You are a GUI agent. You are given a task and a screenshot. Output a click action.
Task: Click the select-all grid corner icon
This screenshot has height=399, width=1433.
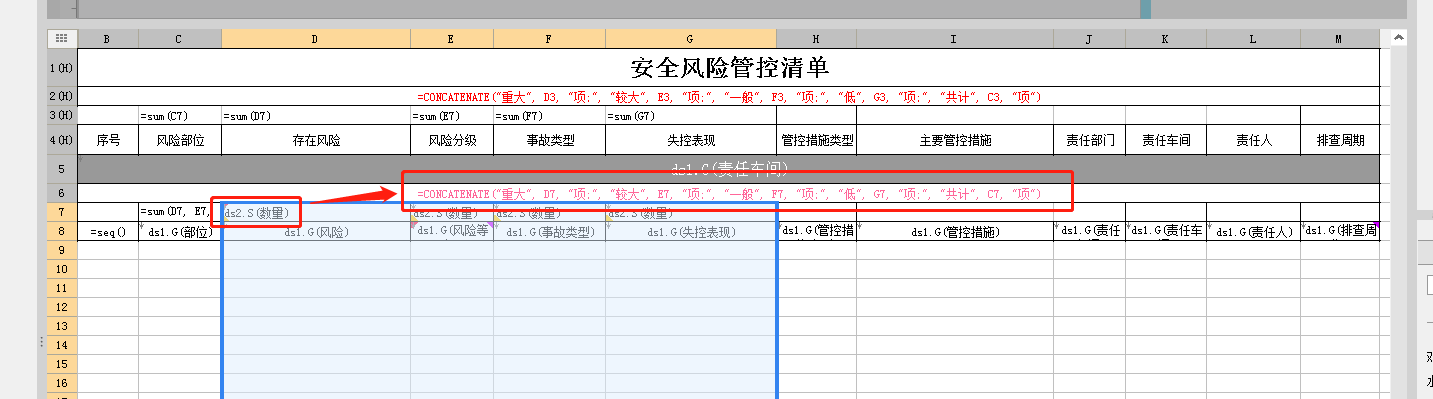click(x=62, y=38)
